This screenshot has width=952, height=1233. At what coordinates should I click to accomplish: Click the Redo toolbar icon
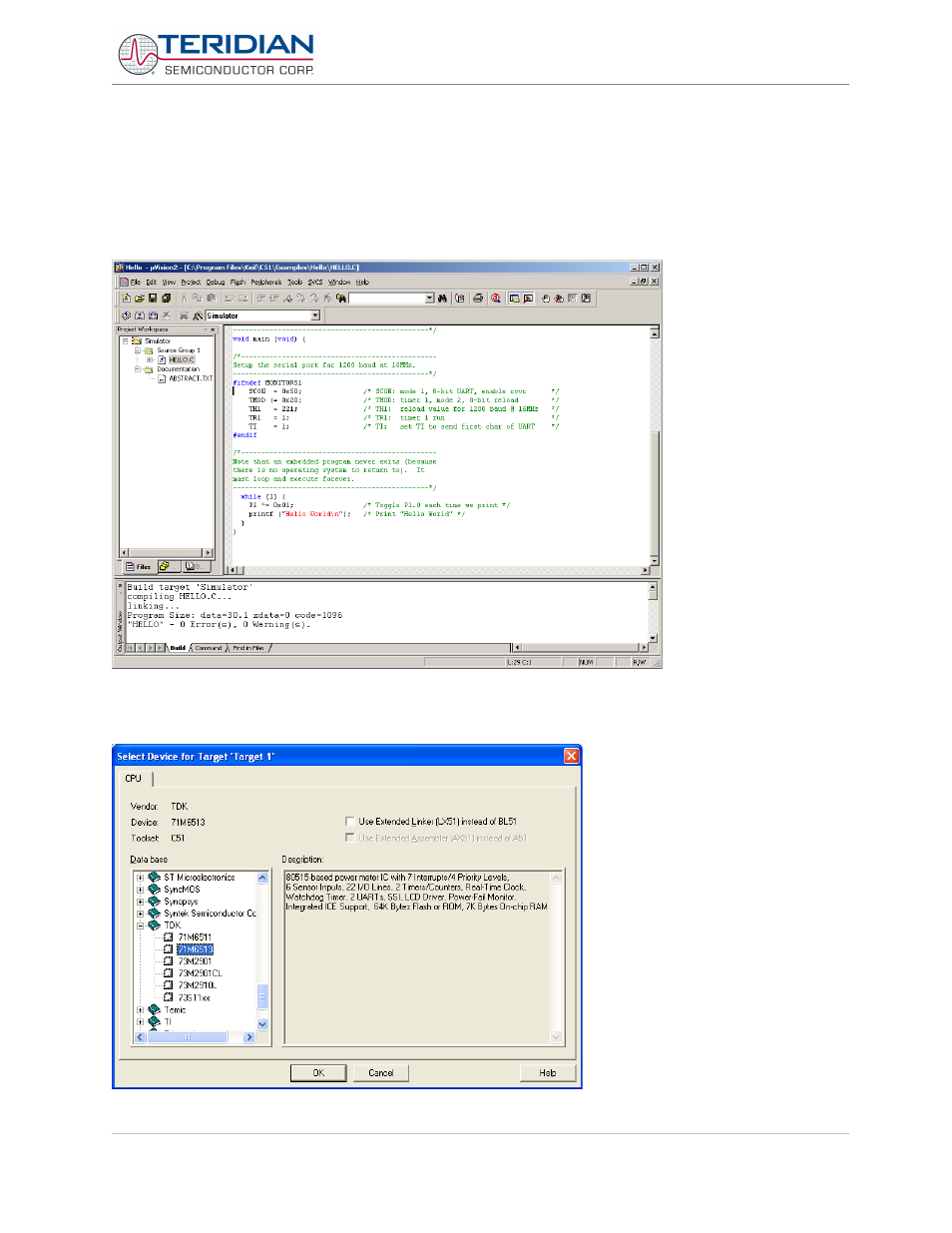pos(242,299)
